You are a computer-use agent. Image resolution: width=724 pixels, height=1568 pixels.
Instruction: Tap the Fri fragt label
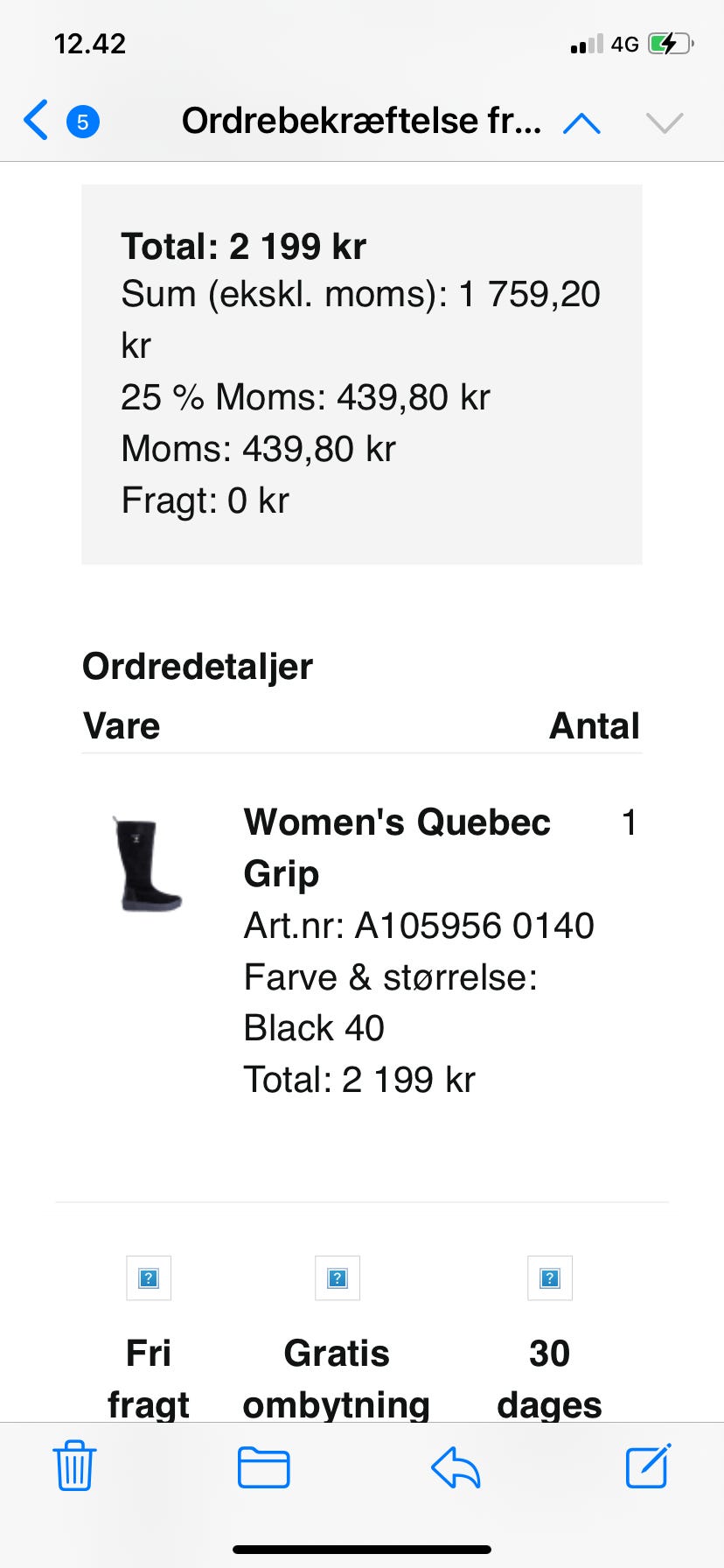pyautogui.click(x=149, y=1378)
